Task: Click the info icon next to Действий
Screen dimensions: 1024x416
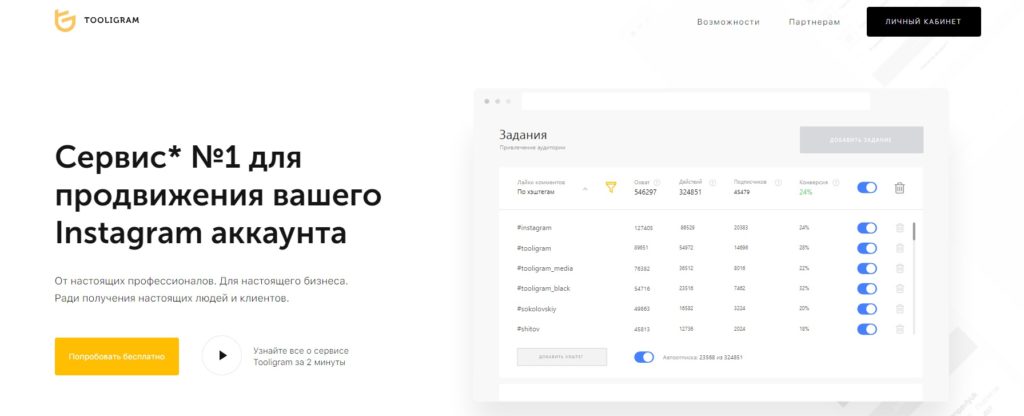Action: (x=712, y=183)
